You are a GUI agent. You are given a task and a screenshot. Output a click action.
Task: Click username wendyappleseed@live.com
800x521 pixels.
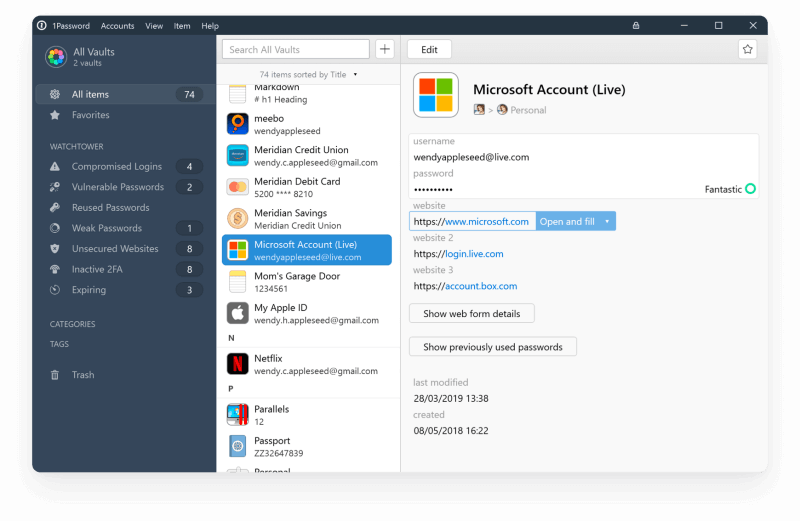(471, 157)
